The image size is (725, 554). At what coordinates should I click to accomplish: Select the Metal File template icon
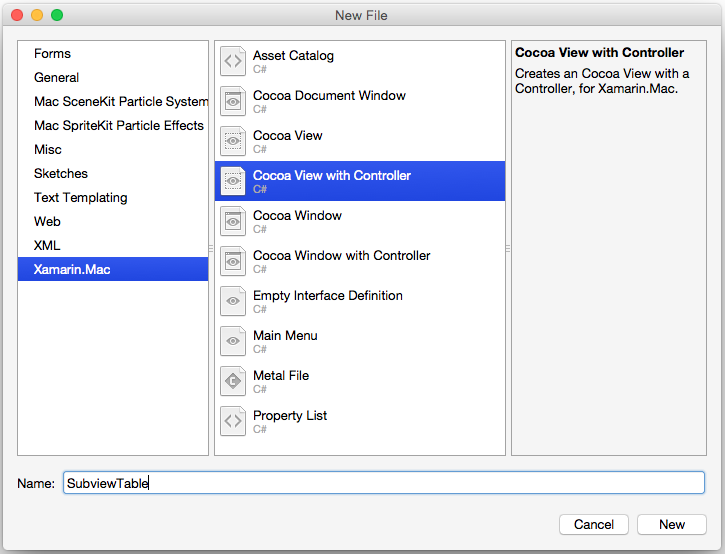coord(233,381)
